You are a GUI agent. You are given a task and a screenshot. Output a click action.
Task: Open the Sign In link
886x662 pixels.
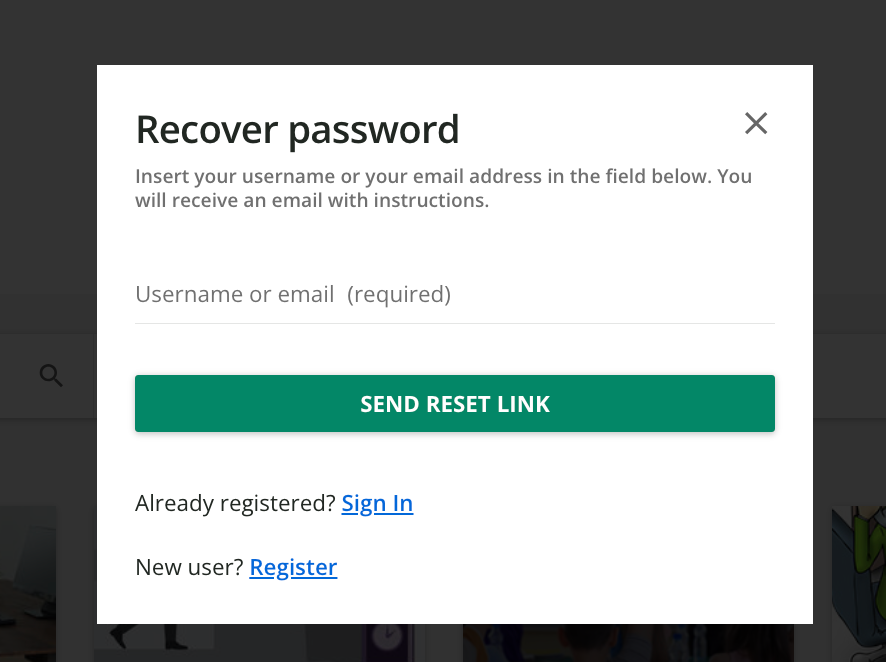[377, 503]
